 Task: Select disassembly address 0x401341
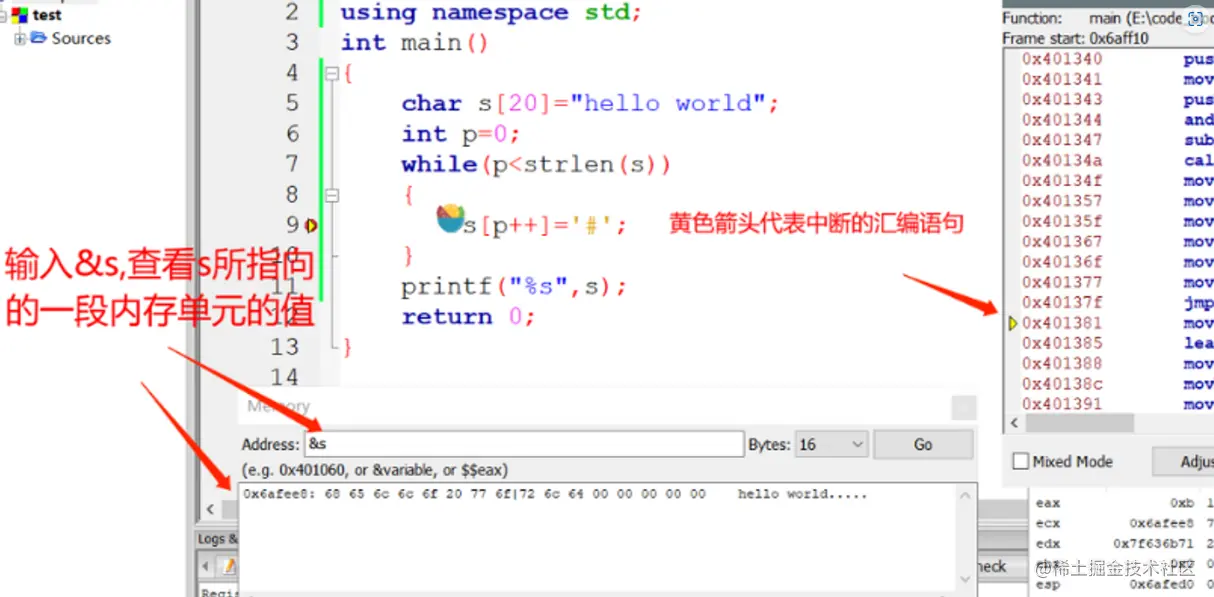click(1062, 79)
